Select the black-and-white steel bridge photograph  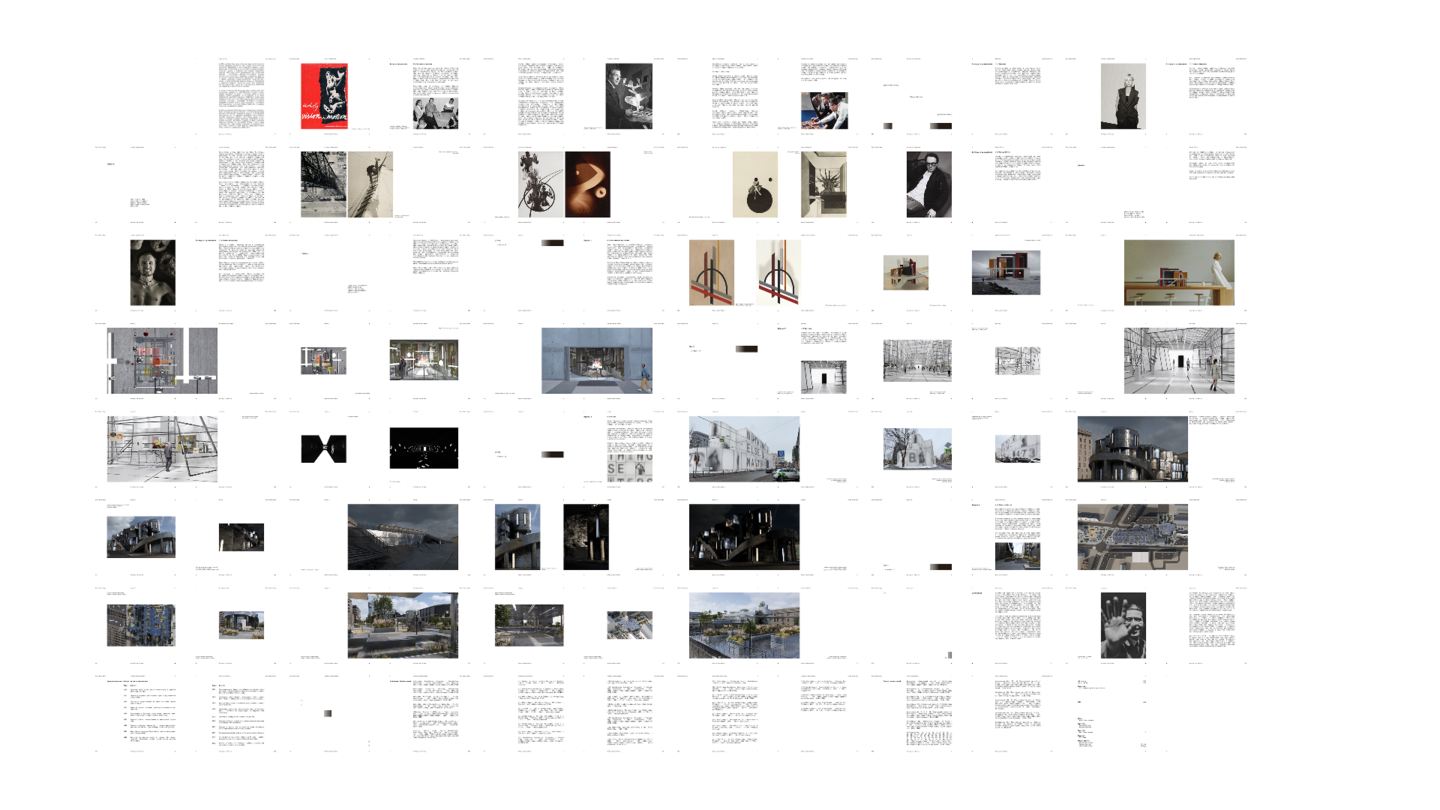(324, 184)
